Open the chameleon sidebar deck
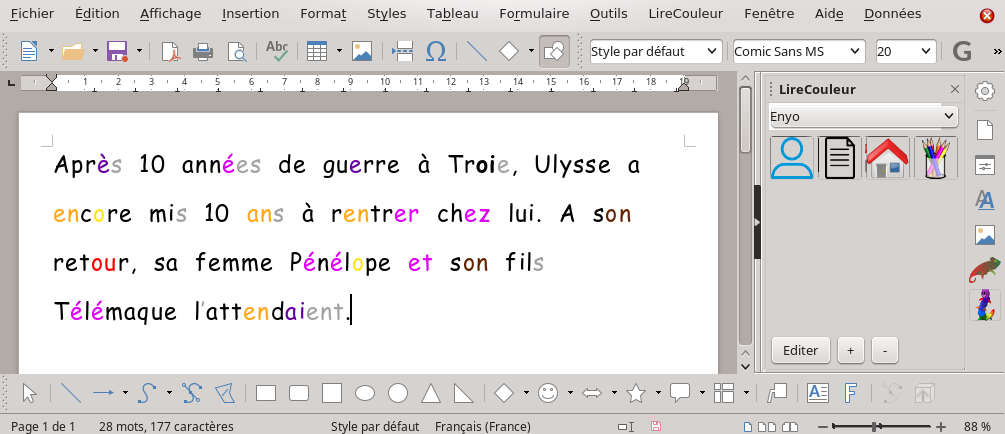 pyautogui.click(x=984, y=270)
